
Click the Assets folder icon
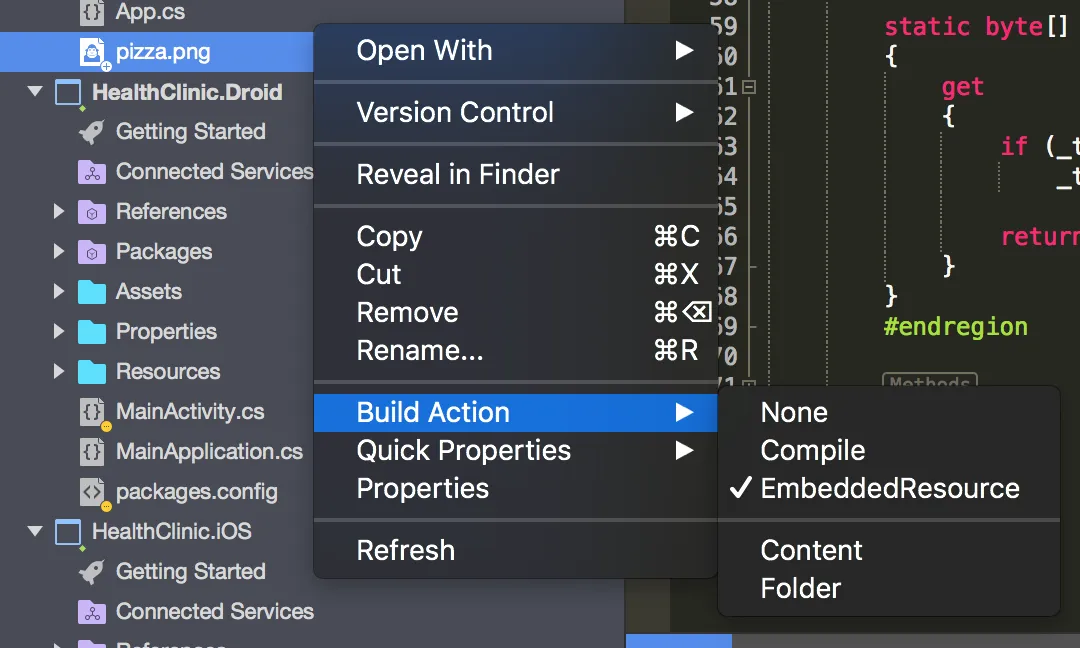[x=92, y=292]
